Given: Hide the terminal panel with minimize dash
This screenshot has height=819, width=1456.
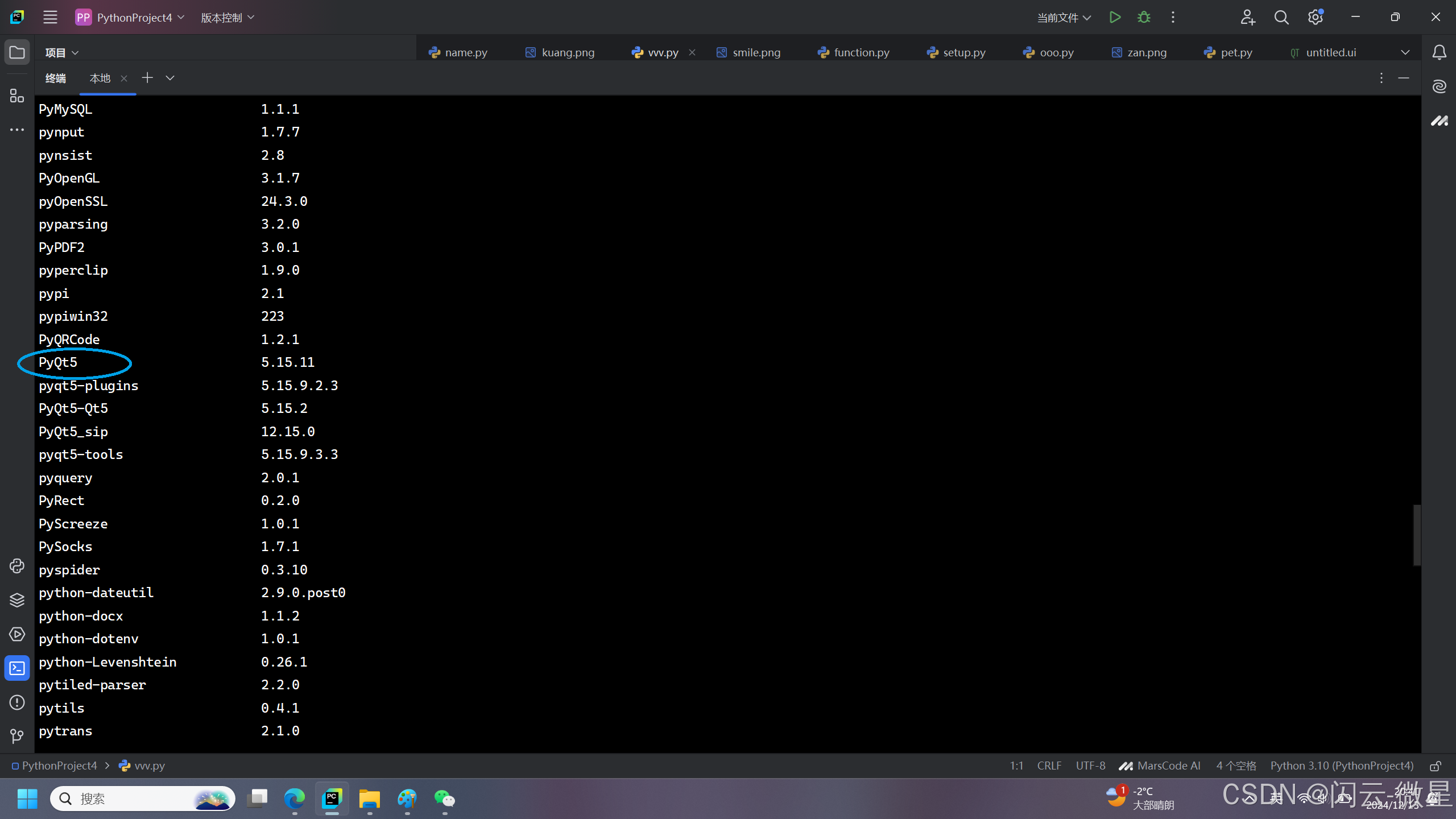Looking at the screenshot, I should pyautogui.click(x=1404, y=78).
